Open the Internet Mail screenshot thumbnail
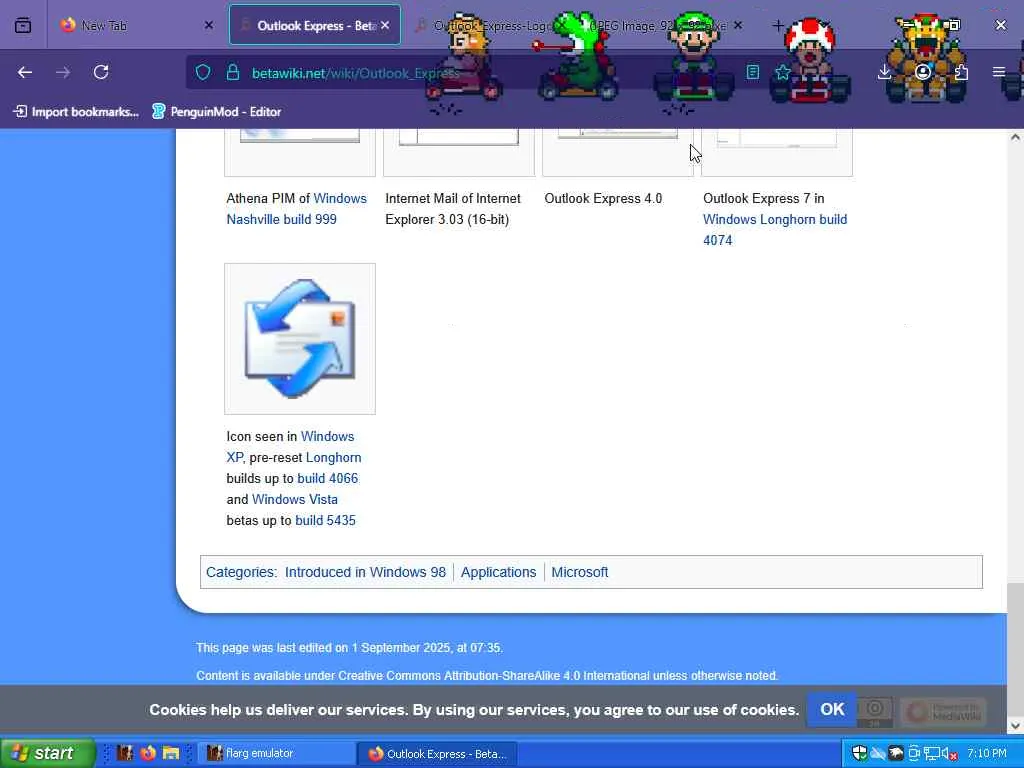 (458, 152)
